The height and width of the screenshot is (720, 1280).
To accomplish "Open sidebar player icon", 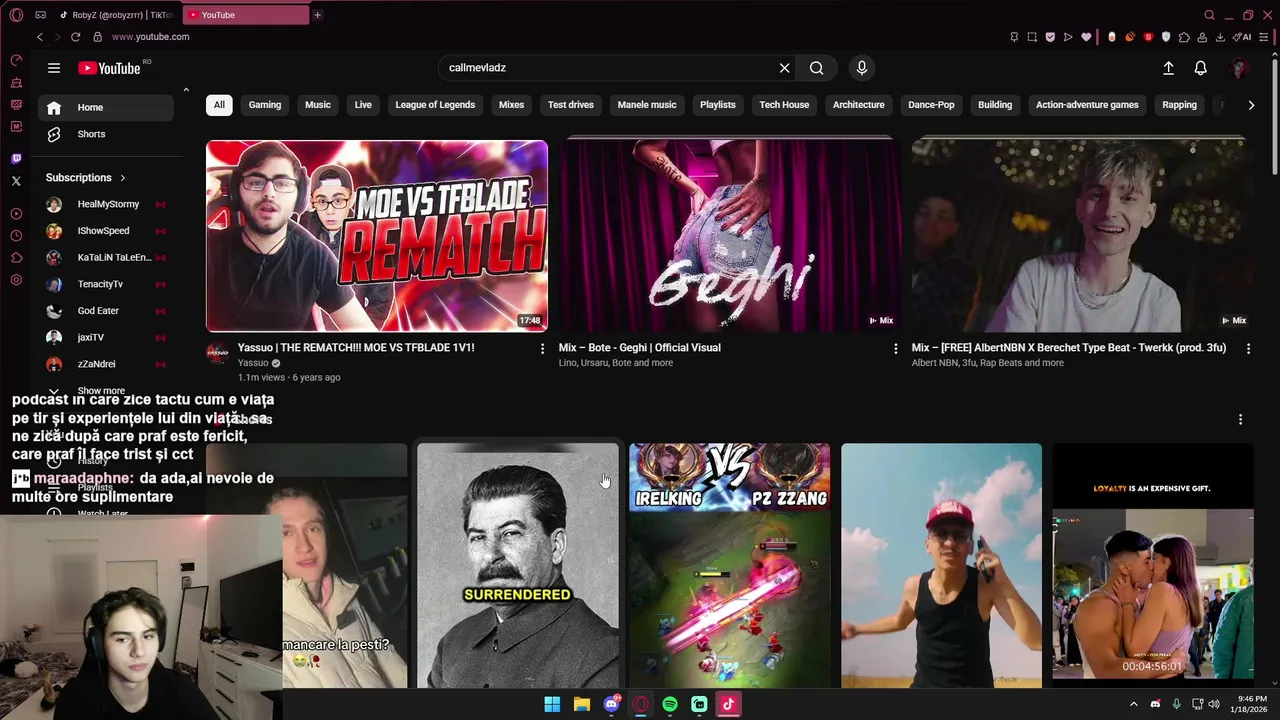I will click(16, 214).
